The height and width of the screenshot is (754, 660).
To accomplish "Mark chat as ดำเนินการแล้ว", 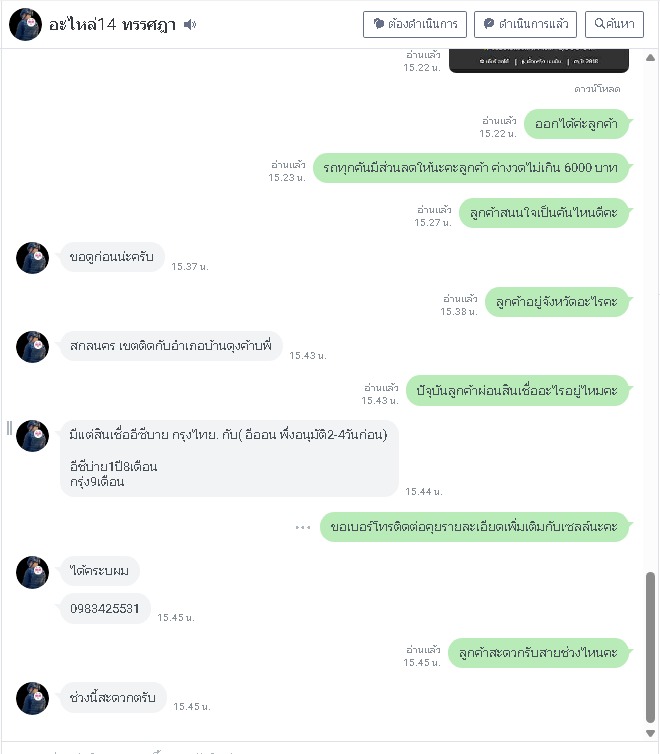I will [525, 24].
